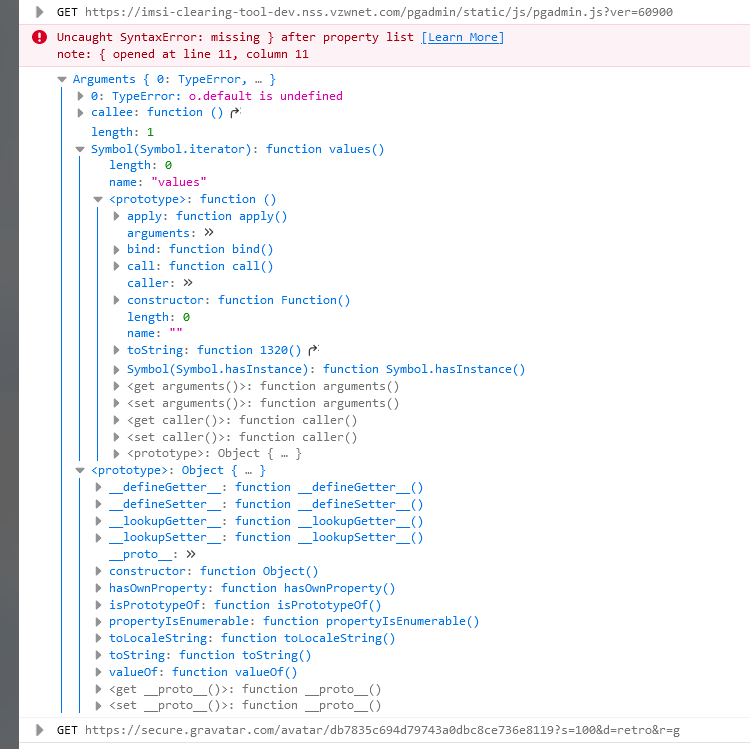Expand the apply: function apply() entry
The width and height of the screenshot is (750, 749).
117,216
